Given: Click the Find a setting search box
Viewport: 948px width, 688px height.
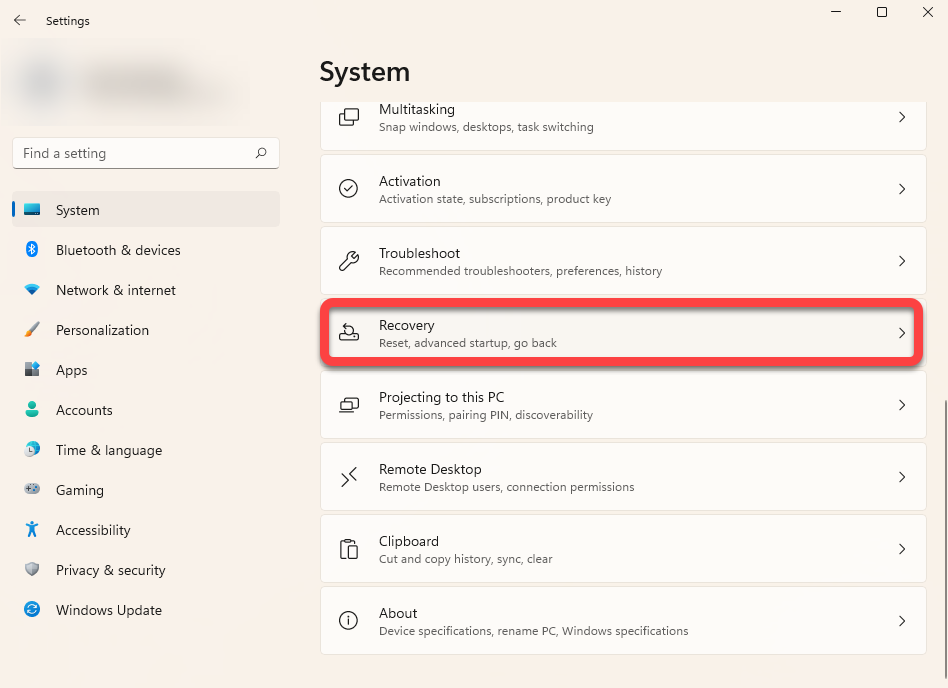Looking at the screenshot, I should [x=135, y=153].
